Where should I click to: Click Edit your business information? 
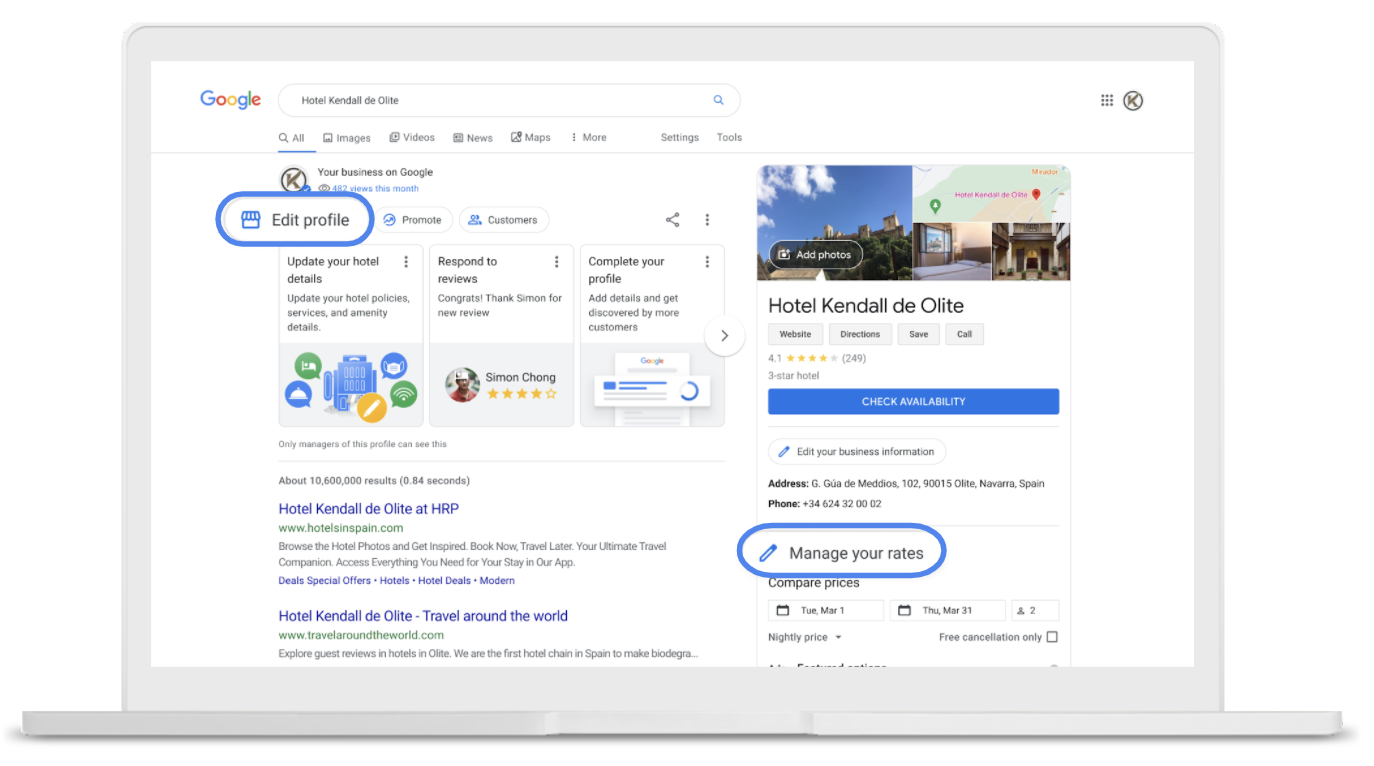click(857, 452)
